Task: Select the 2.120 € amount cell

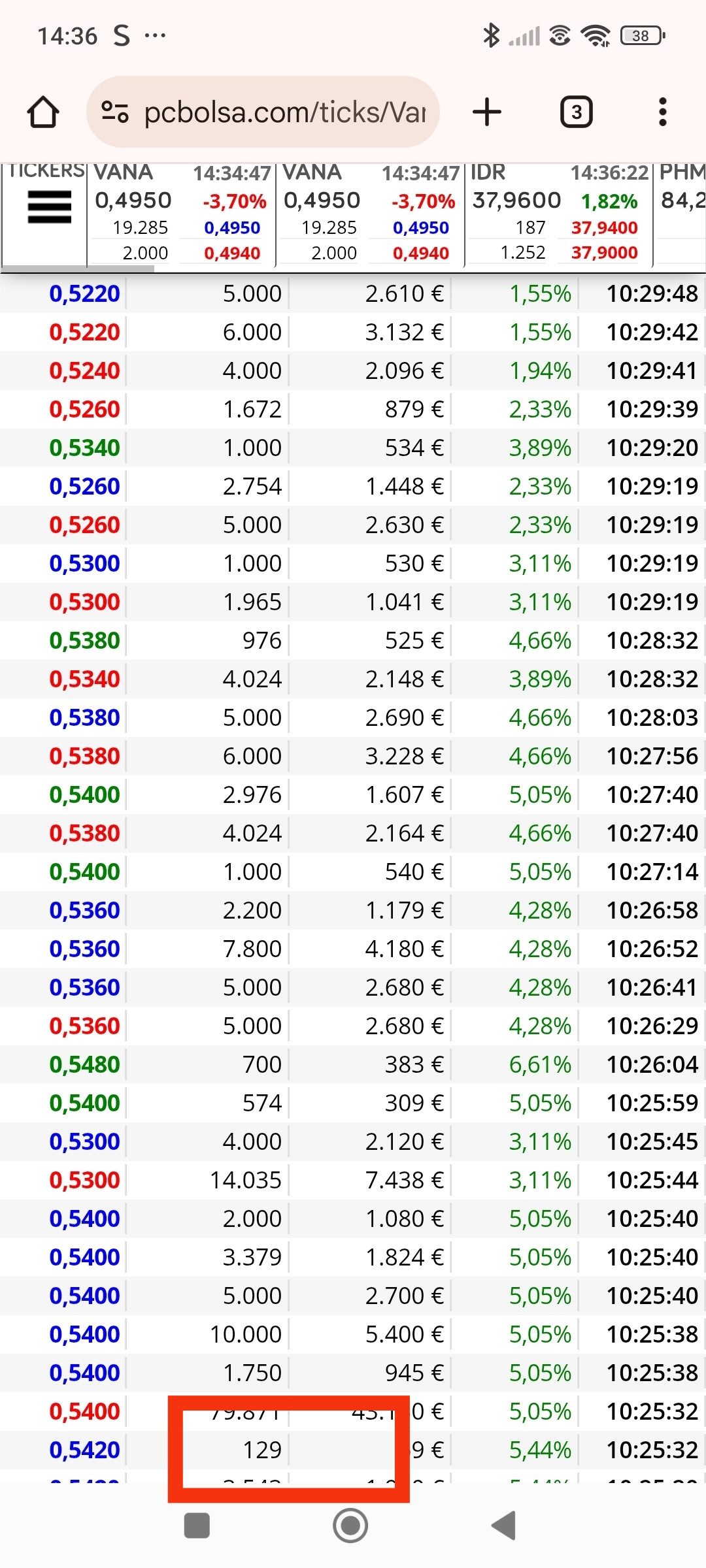Action: pos(404,1142)
